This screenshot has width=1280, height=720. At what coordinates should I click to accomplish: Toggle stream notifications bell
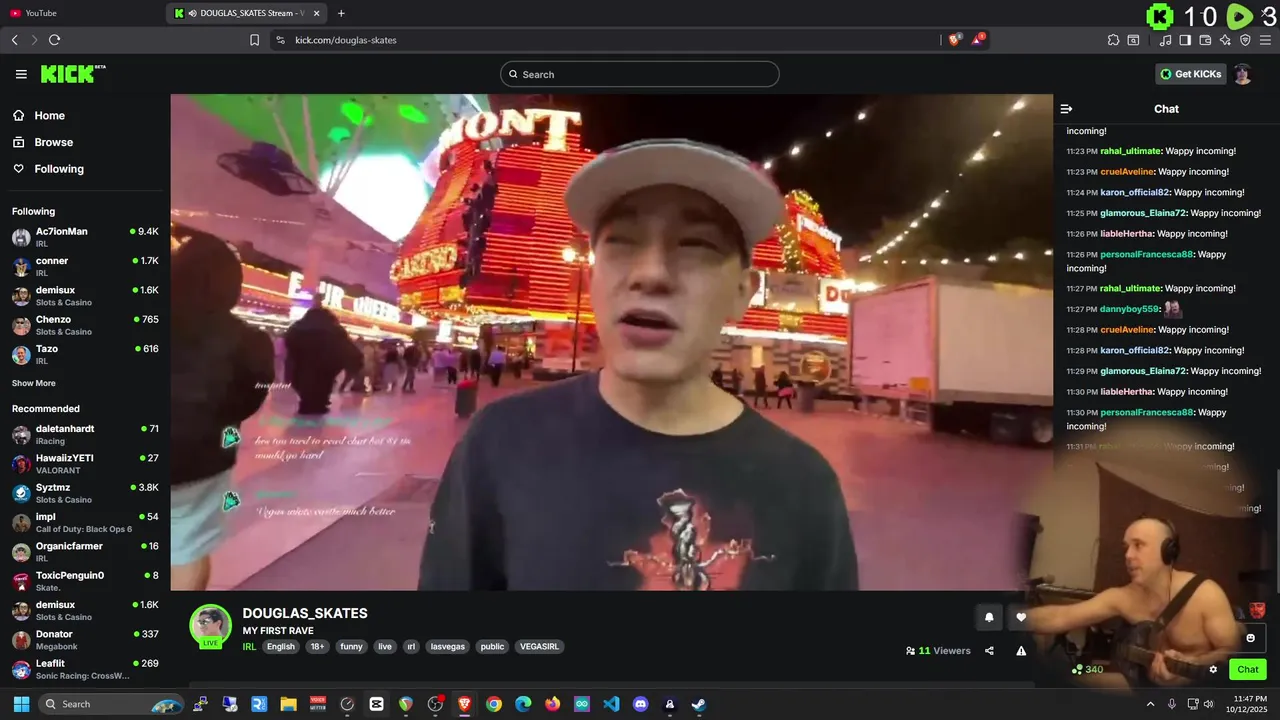coord(989,617)
